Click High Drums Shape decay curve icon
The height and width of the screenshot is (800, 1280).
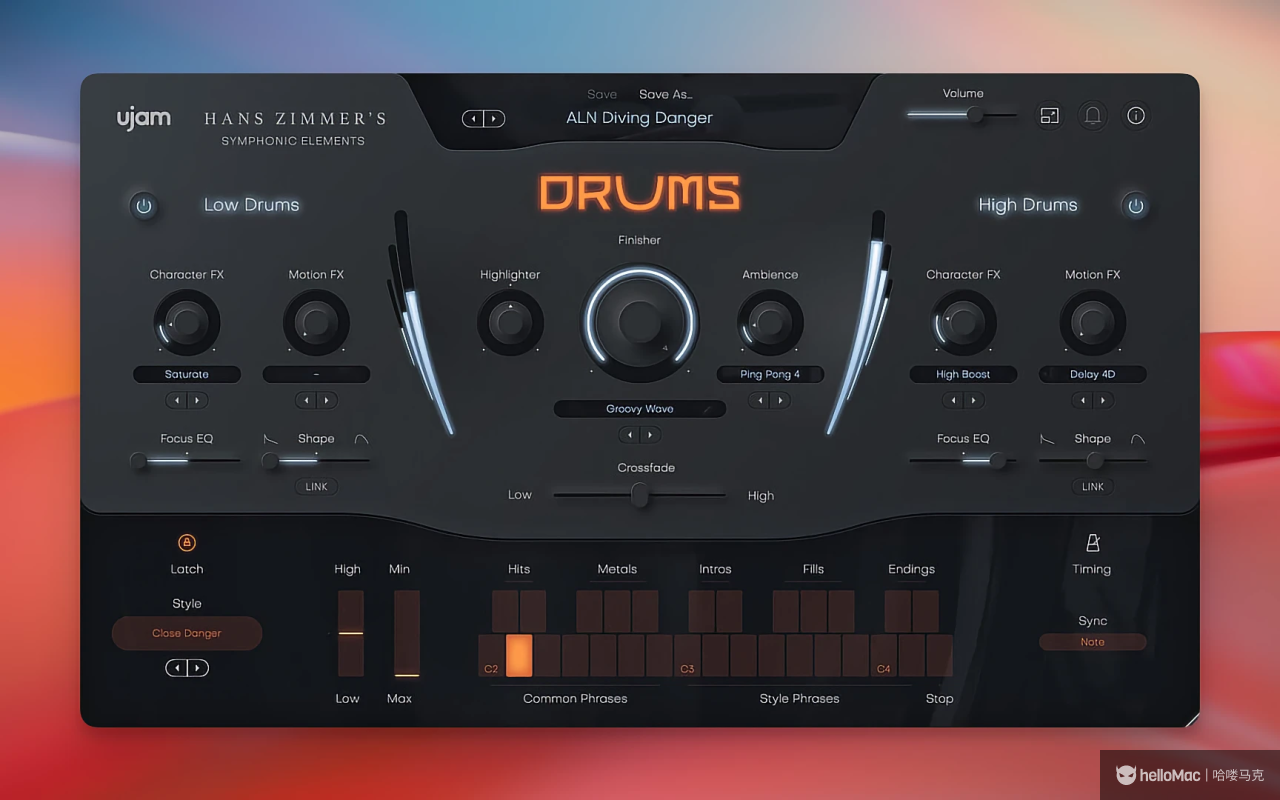coord(1047,439)
